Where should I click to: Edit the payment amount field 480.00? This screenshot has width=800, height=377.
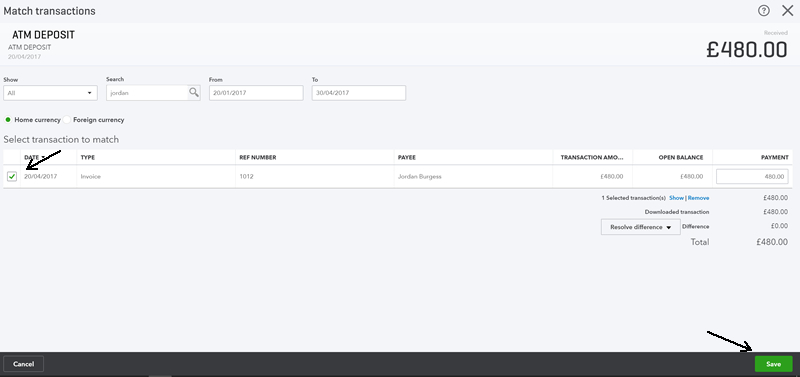click(x=752, y=177)
